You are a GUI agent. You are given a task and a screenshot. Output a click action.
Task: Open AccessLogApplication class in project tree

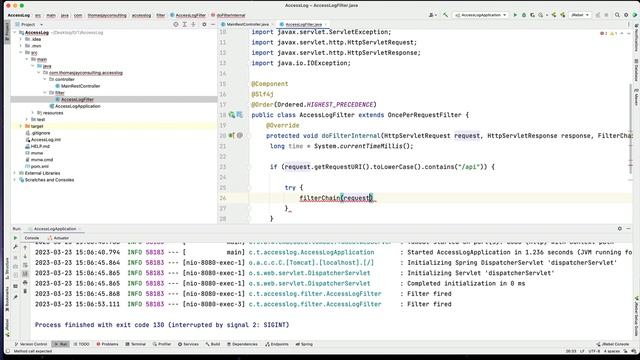click(78, 106)
